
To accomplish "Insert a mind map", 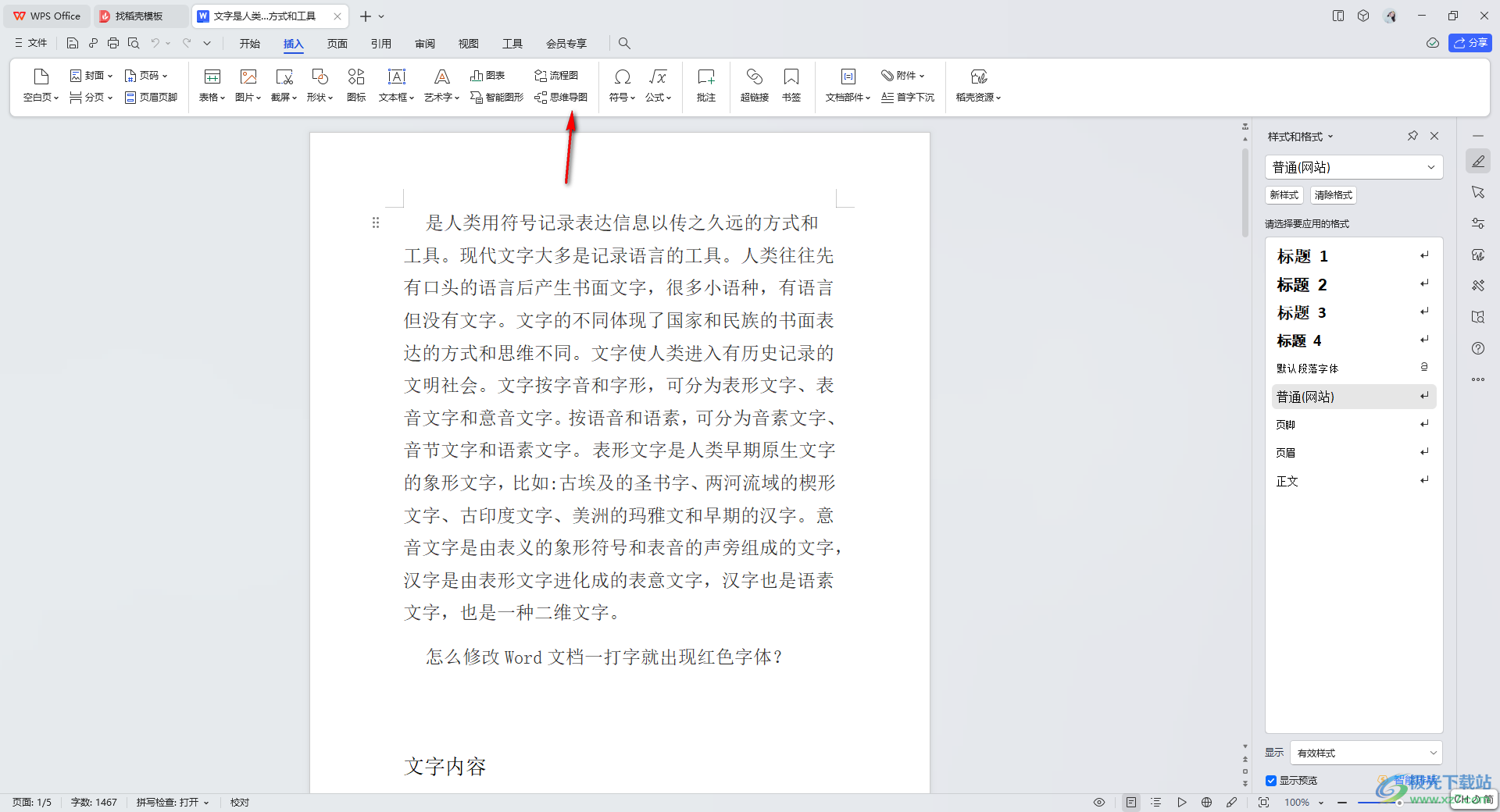I will [x=561, y=98].
